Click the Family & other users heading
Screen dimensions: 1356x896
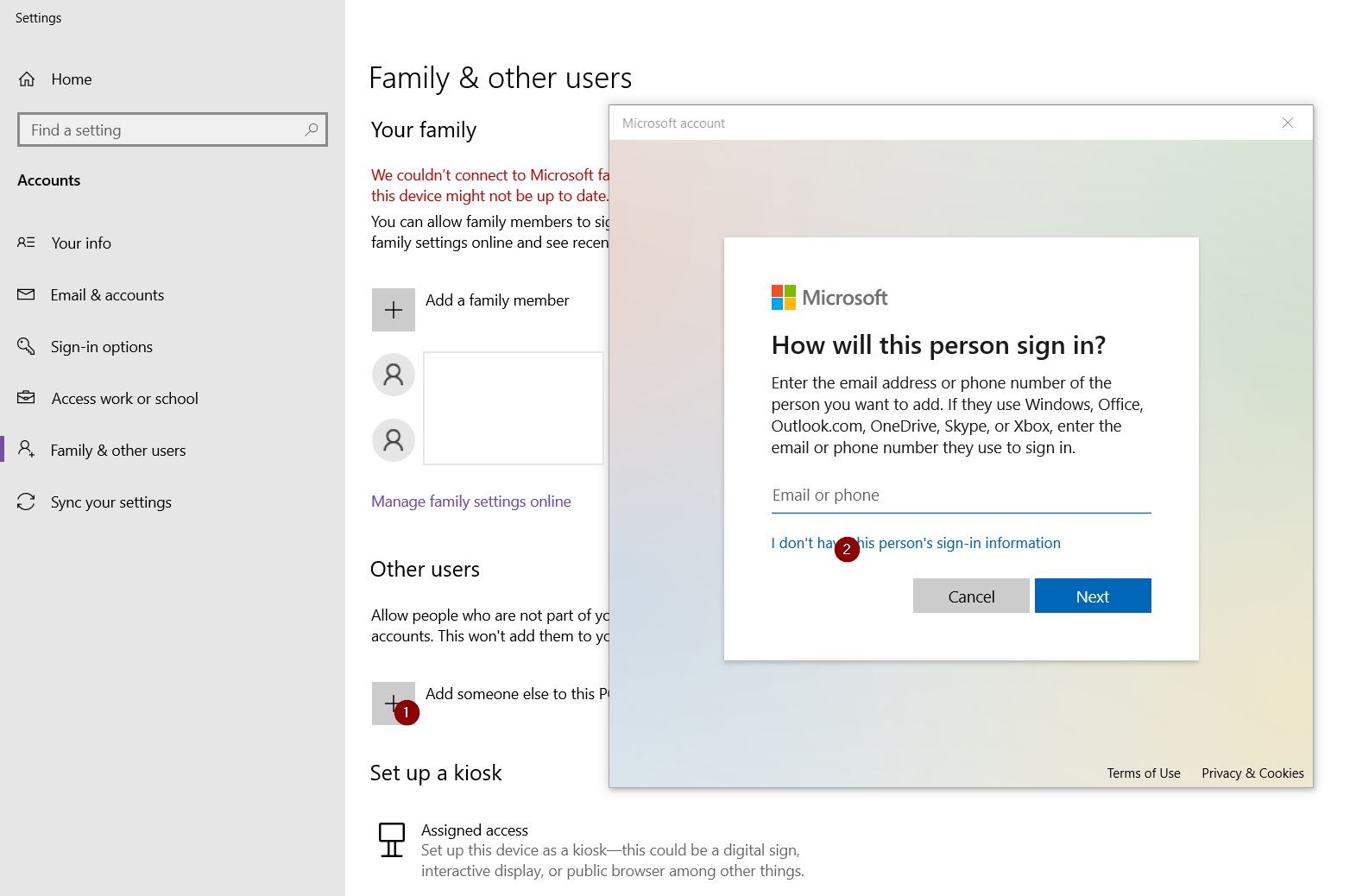501,79
